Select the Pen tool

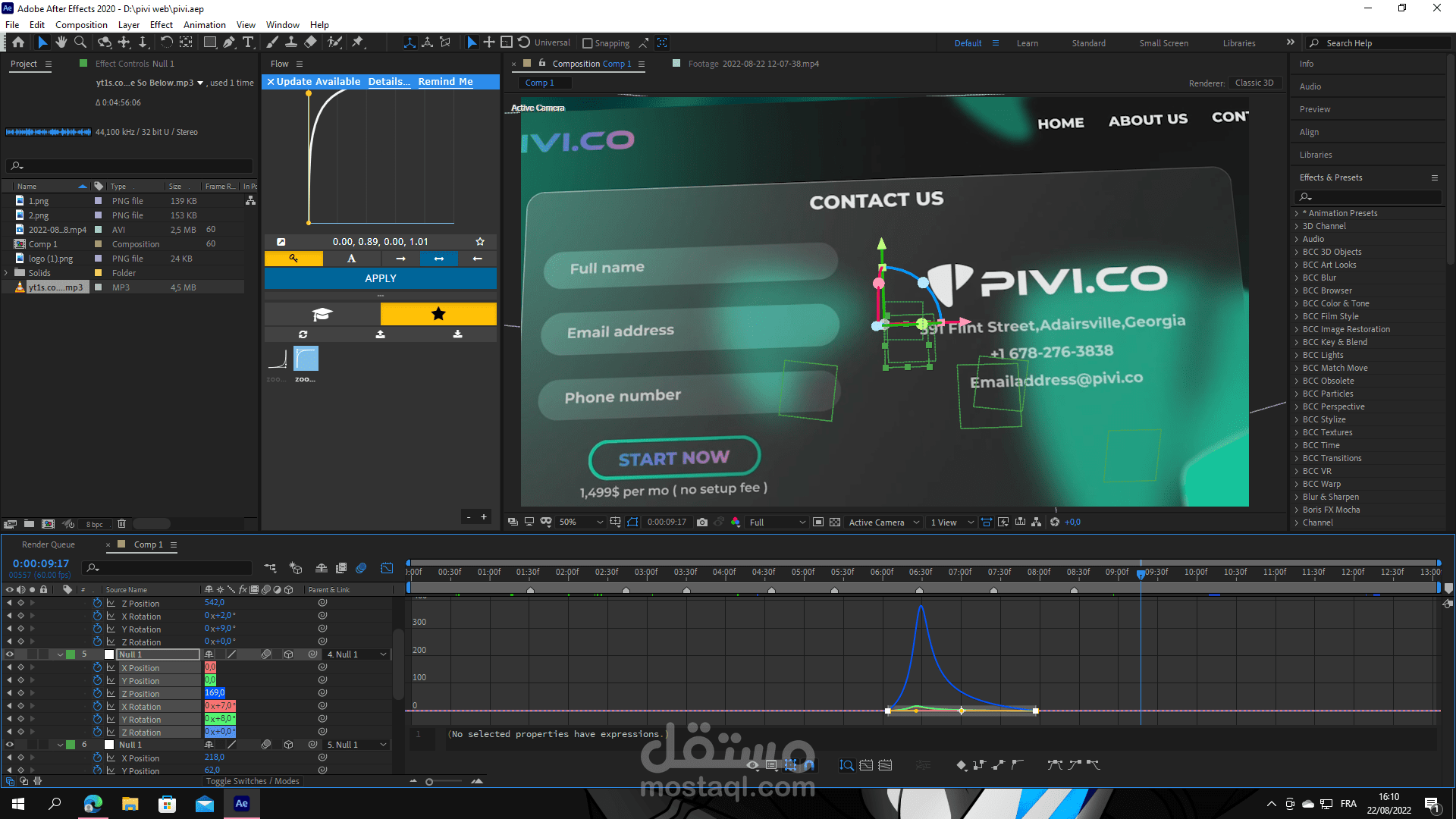tap(229, 42)
